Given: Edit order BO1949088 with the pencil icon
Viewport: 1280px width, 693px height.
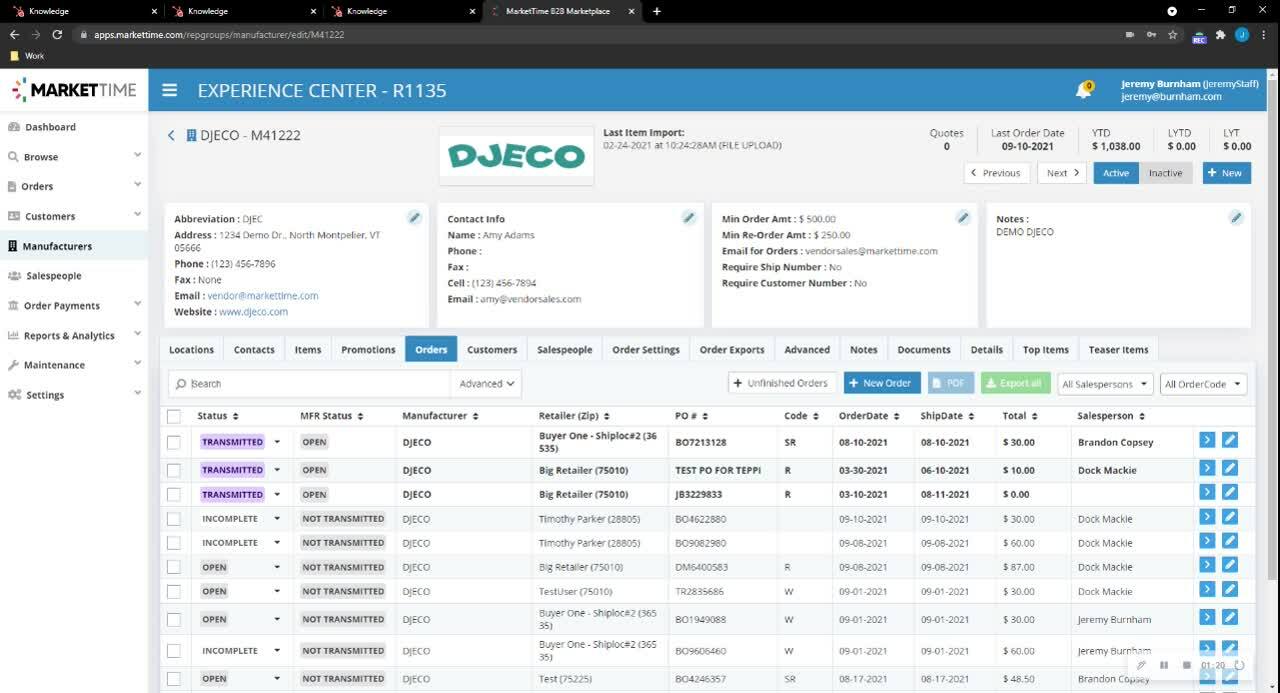Looking at the screenshot, I should point(1230,617).
